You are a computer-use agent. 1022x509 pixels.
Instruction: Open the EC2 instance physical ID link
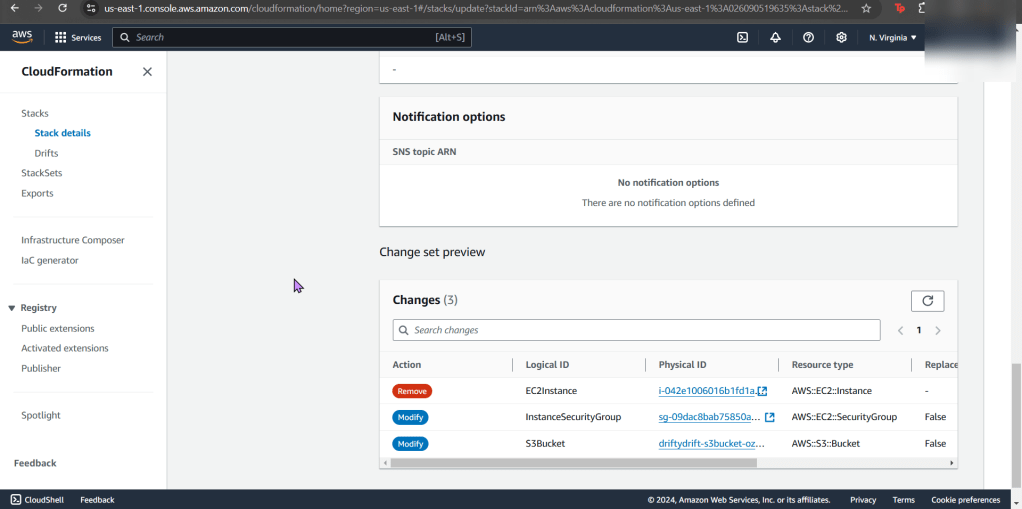[x=707, y=391]
